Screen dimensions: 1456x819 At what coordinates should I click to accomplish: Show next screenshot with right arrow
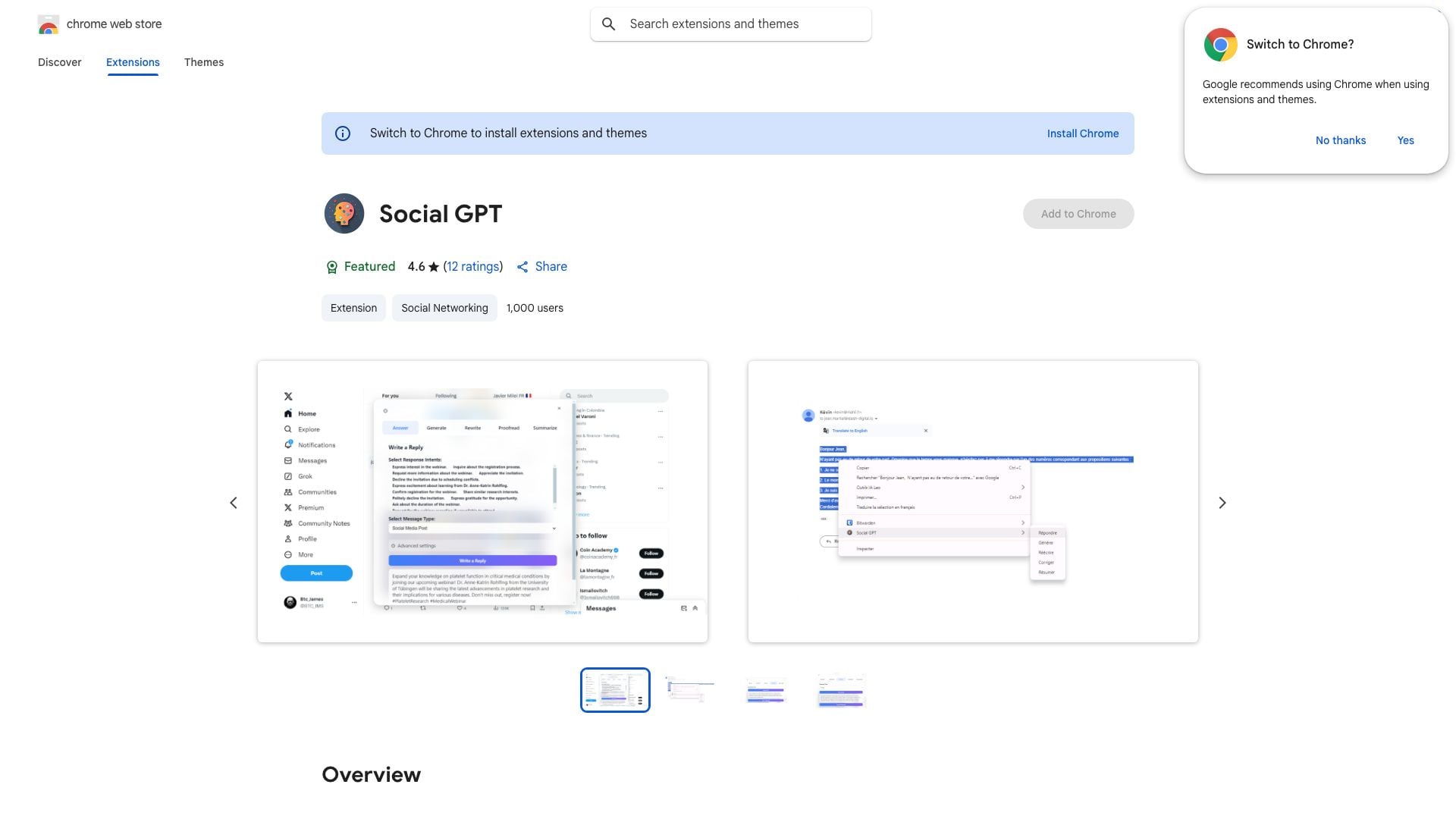[x=1222, y=503]
